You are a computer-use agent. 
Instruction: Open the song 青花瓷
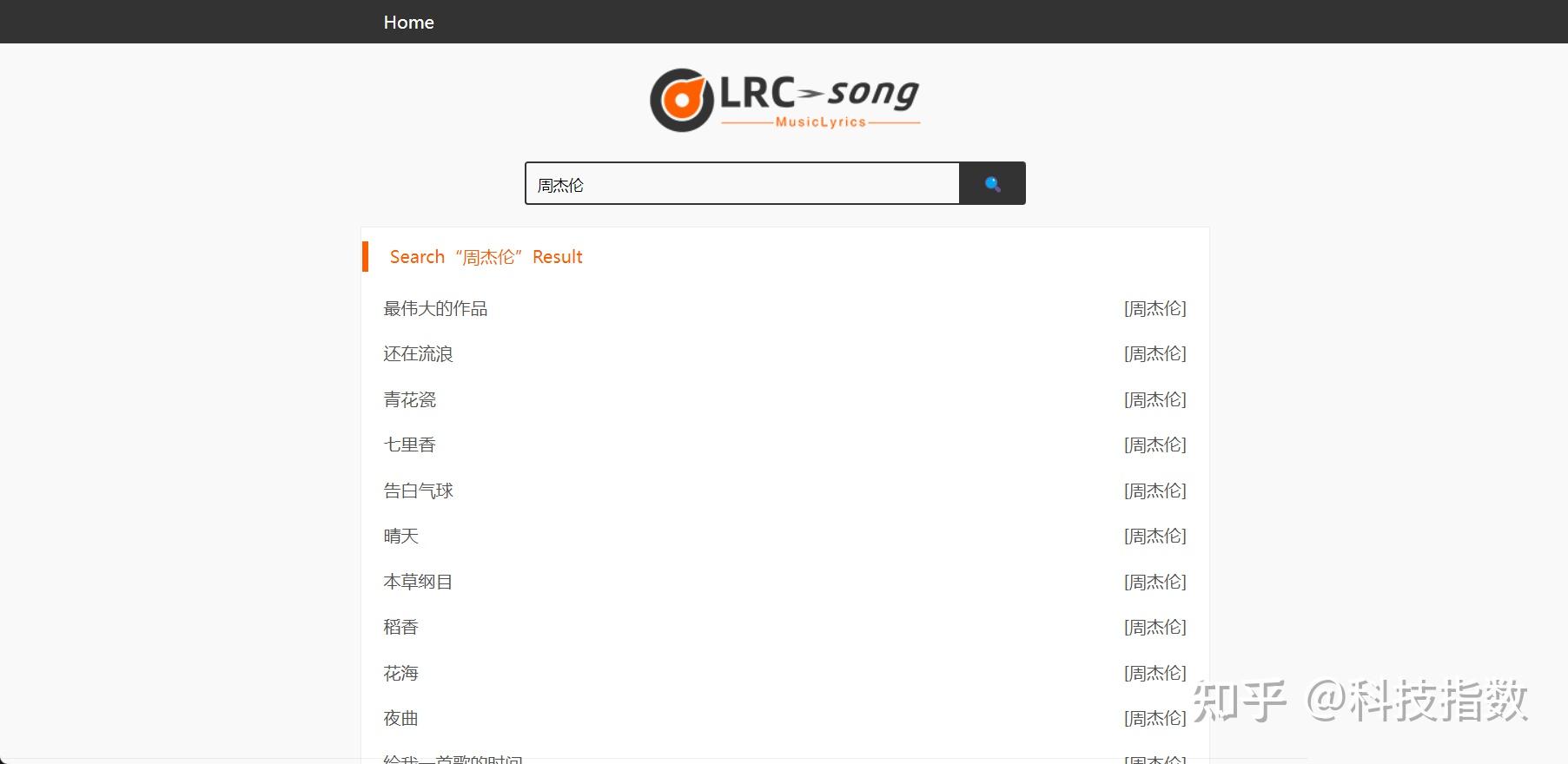(409, 399)
